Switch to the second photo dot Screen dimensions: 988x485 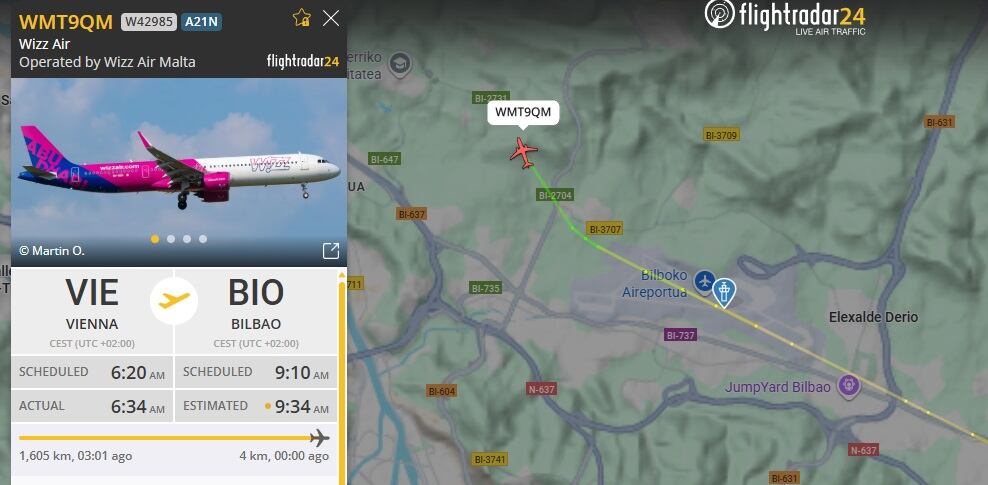click(171, 239)
